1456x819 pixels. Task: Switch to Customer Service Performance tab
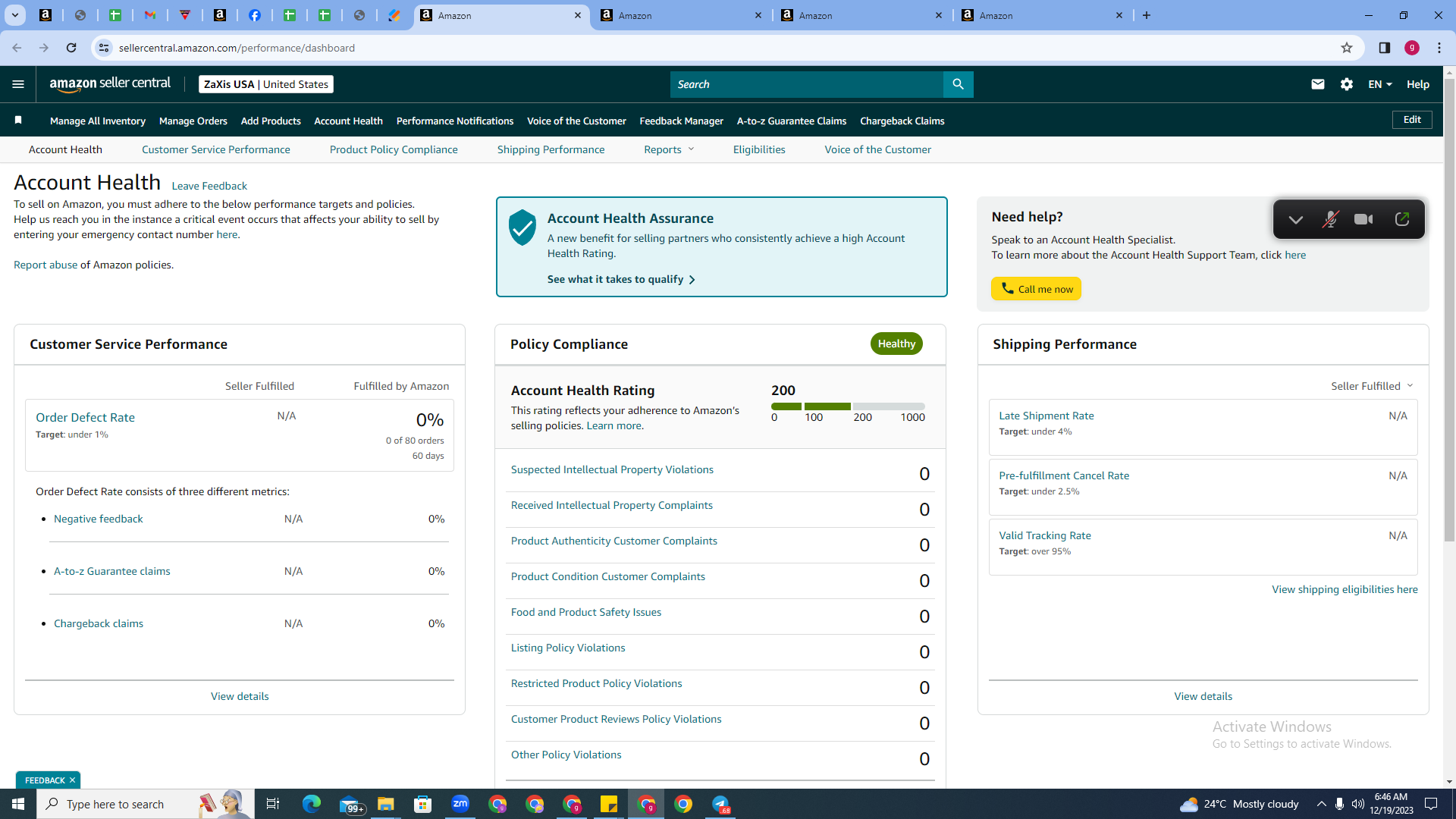click(216, 149)
